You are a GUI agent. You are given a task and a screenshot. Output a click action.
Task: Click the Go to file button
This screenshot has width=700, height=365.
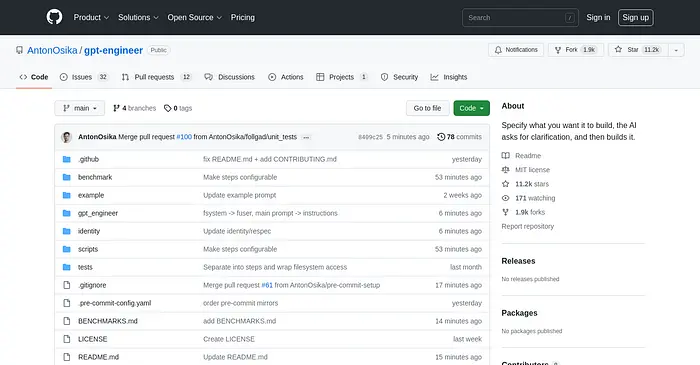point(427,108)
